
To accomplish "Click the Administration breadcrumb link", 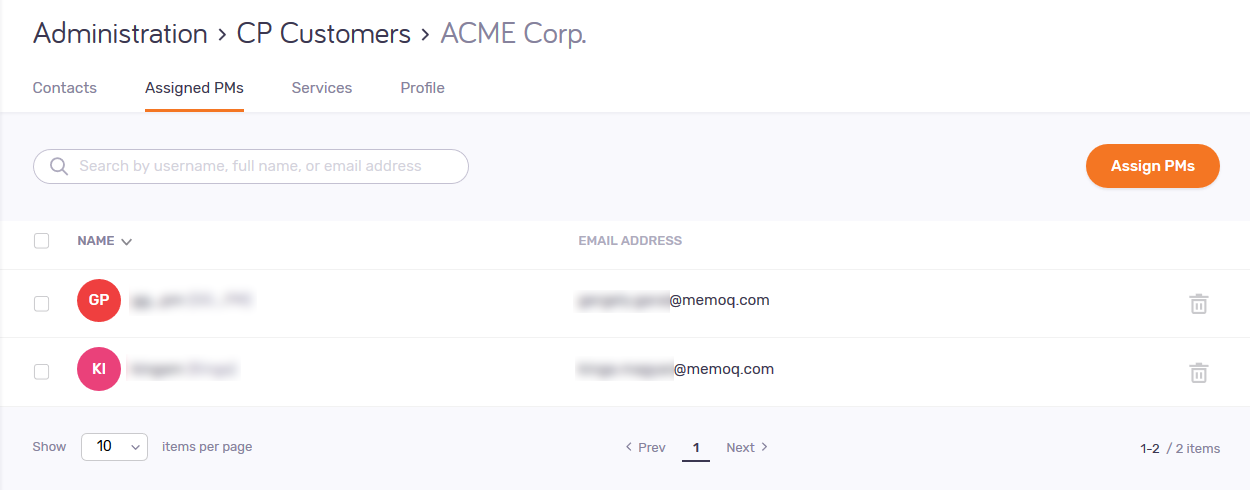I will pyautogui.click(x=120, y=34).
